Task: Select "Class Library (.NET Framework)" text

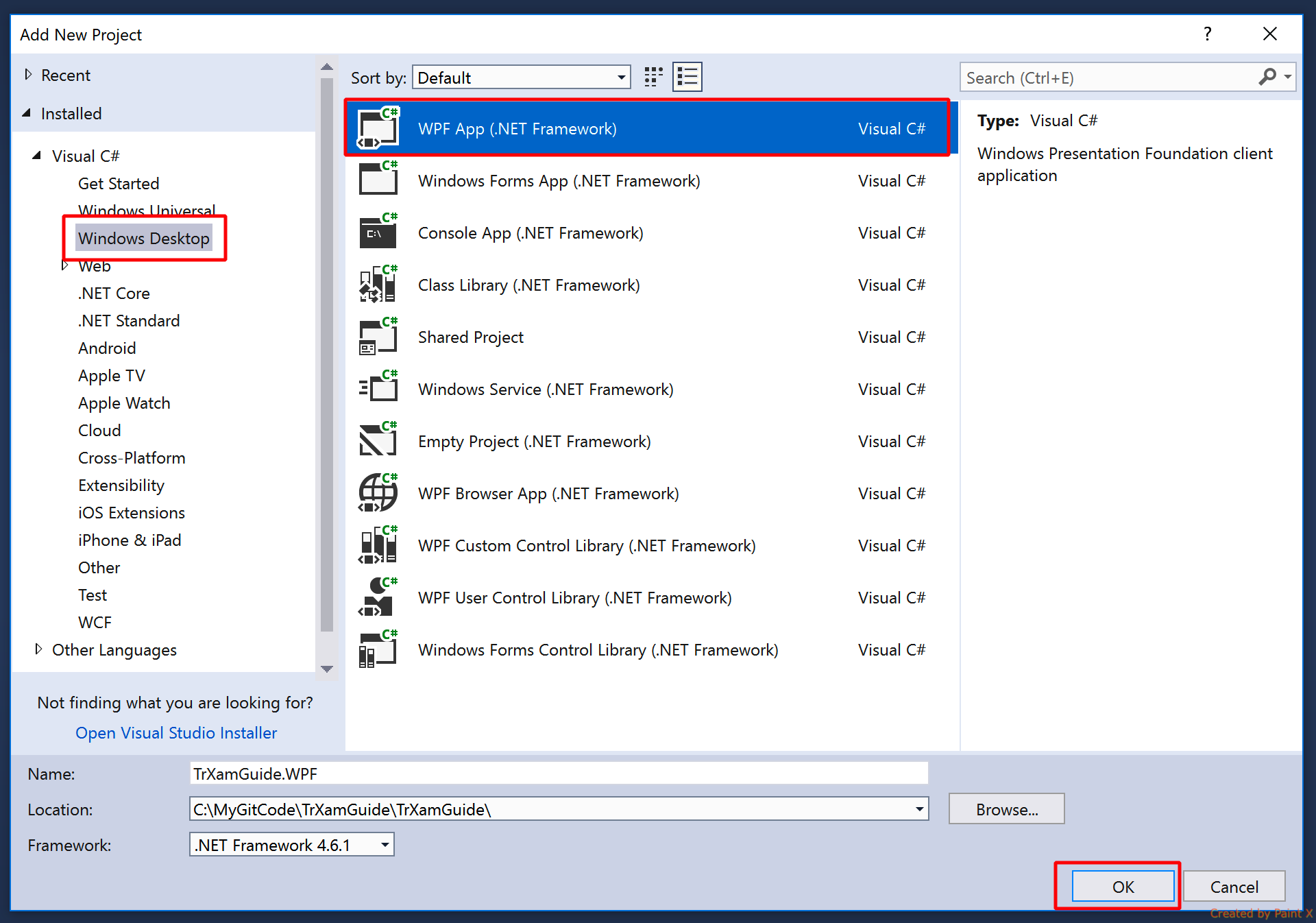Action: (x=529, y=285)
